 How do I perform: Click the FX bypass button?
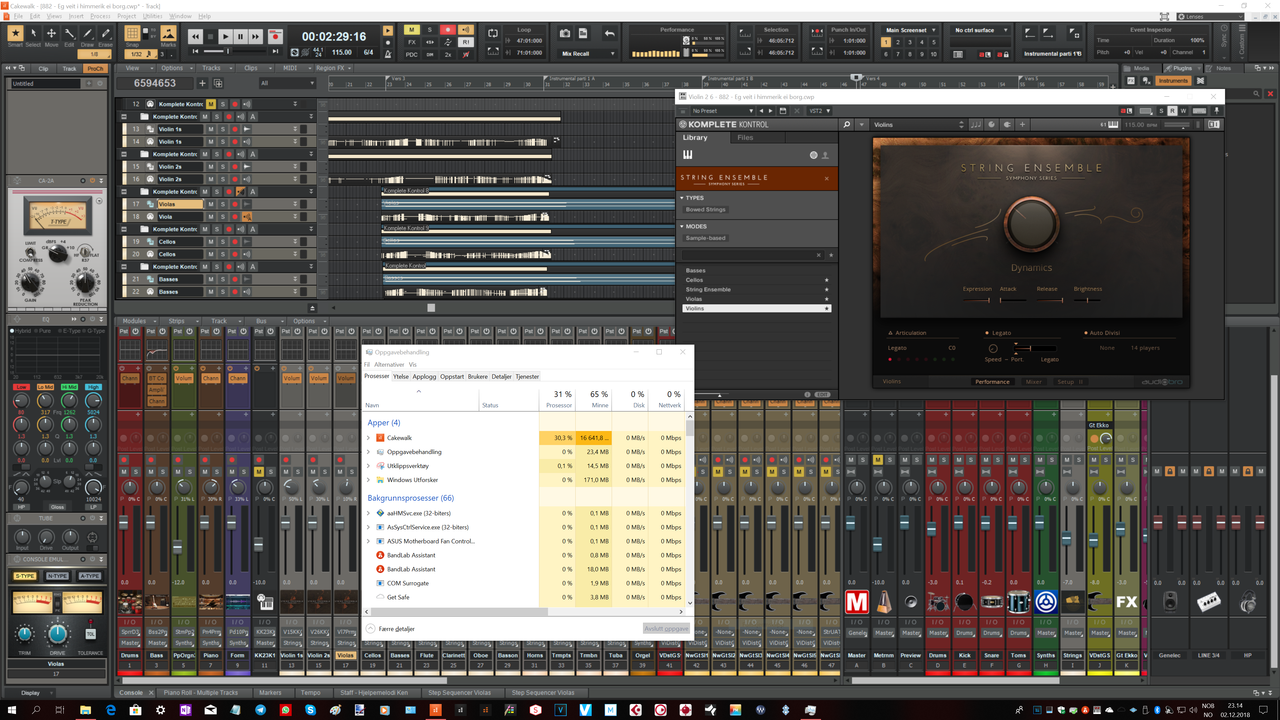click(412, 42)
